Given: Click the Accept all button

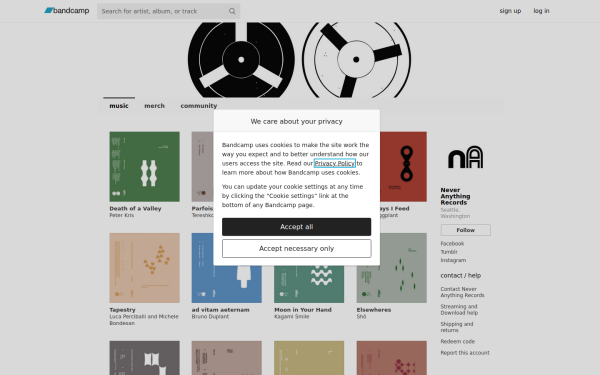Looking at the screenshot, I should pos(297,227).
